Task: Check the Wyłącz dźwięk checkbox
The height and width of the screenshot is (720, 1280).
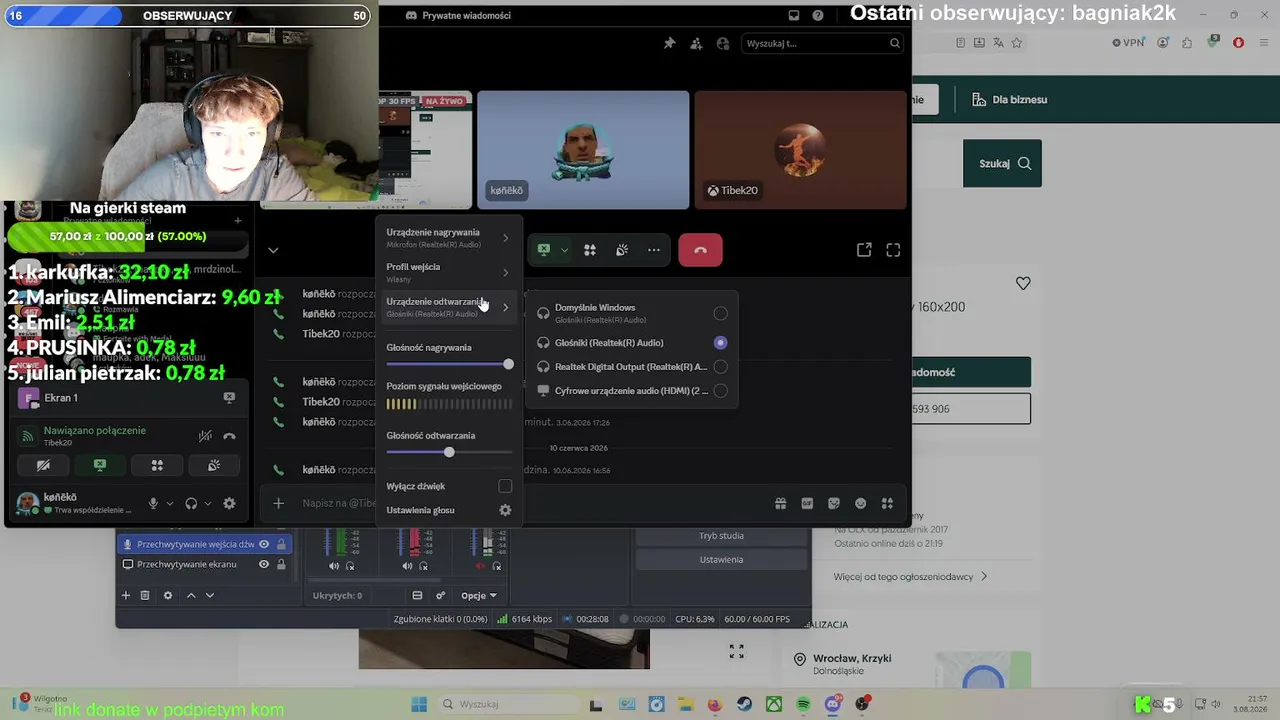Action: click(x=505, y=486)
